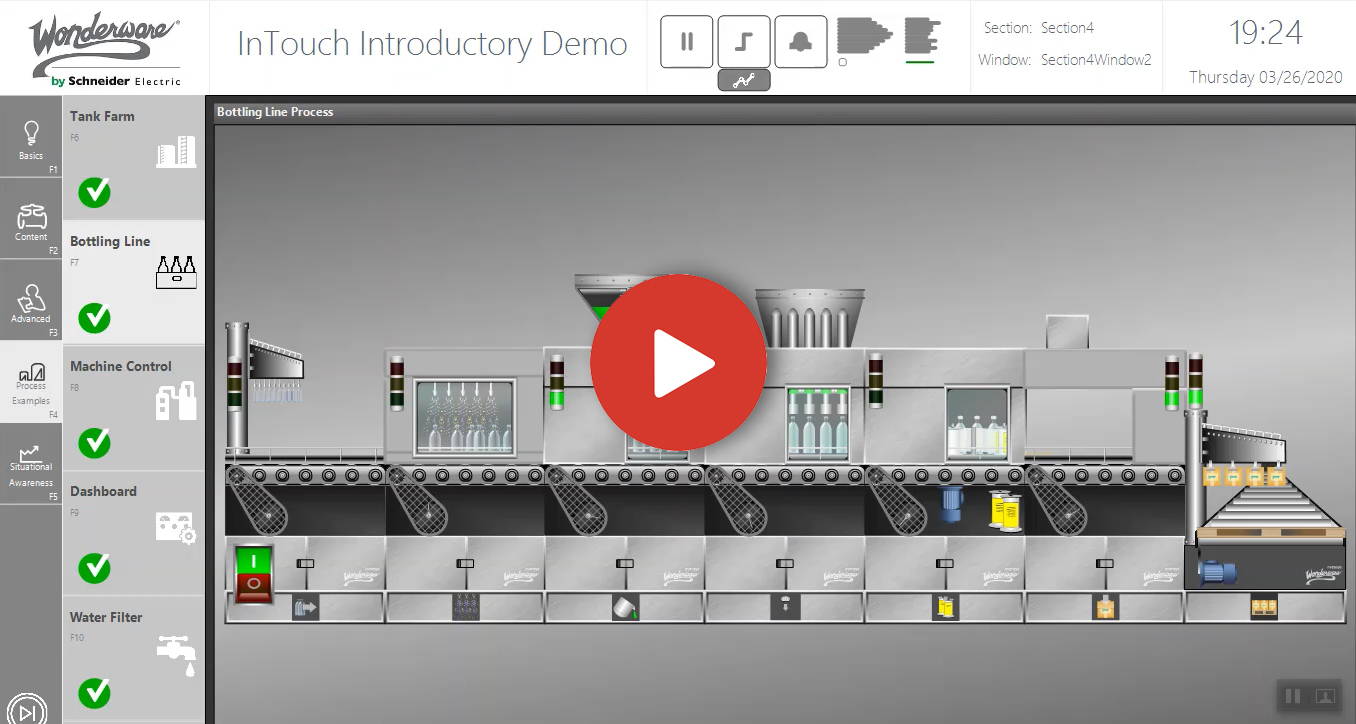The height and width of the screenshot is (724, 1356).
Task: Click the Wonderware by Schneider Electric logo
Action: coord(105,51)
